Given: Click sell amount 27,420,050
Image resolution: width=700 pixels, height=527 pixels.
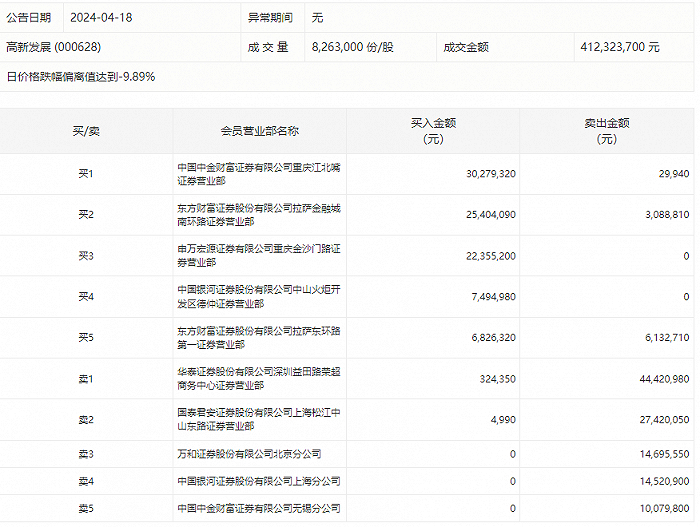Looking at the screenshot, I should (664, 419).
